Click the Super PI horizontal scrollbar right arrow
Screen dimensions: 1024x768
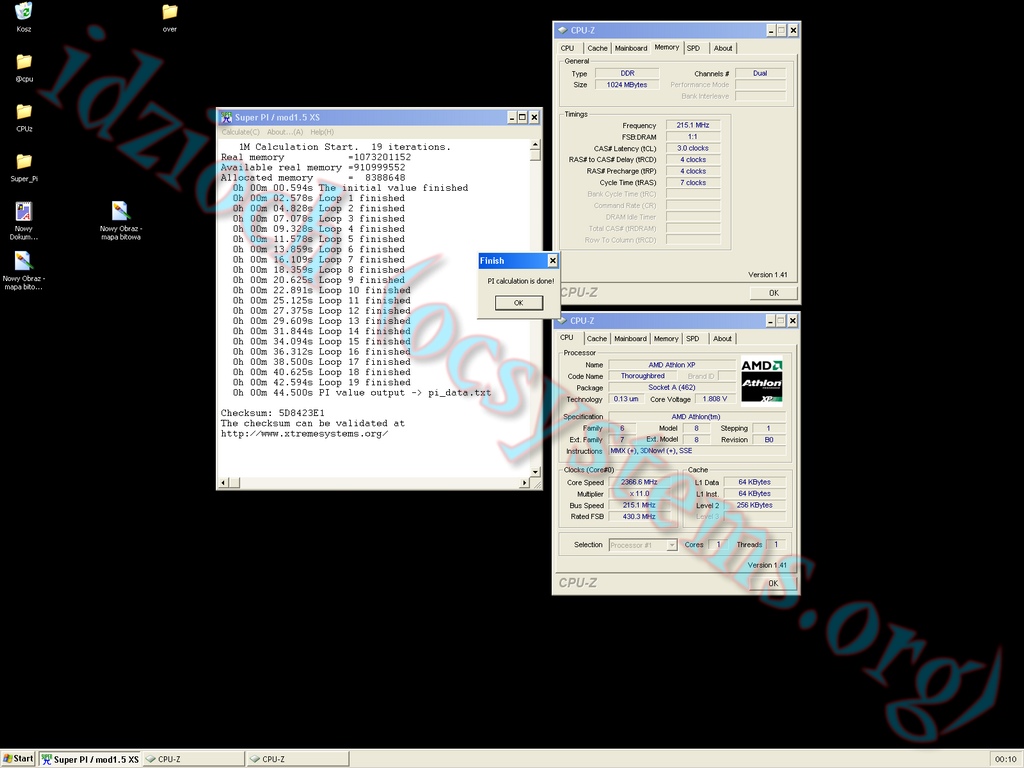(524, 483)
